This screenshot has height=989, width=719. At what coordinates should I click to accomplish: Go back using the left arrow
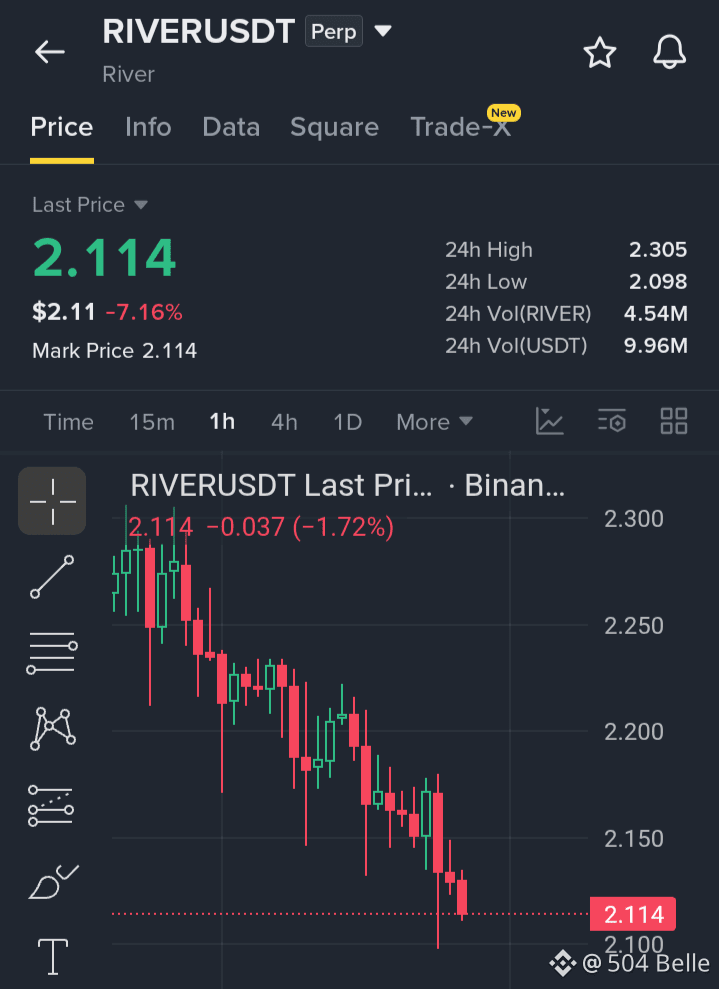point(50,52)
